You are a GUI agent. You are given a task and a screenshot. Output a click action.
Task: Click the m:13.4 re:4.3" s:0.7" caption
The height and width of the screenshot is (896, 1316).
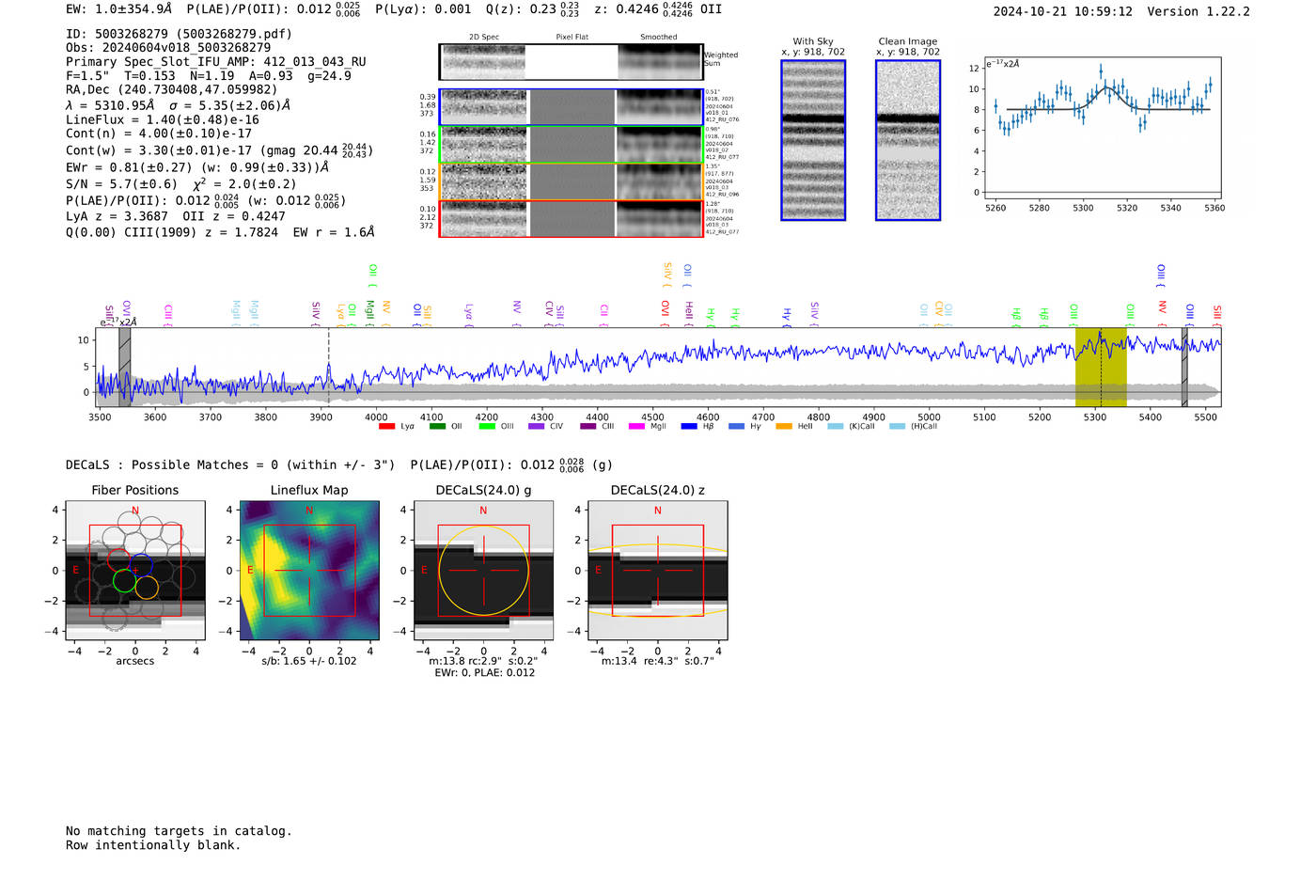click(x=658, y=661)
